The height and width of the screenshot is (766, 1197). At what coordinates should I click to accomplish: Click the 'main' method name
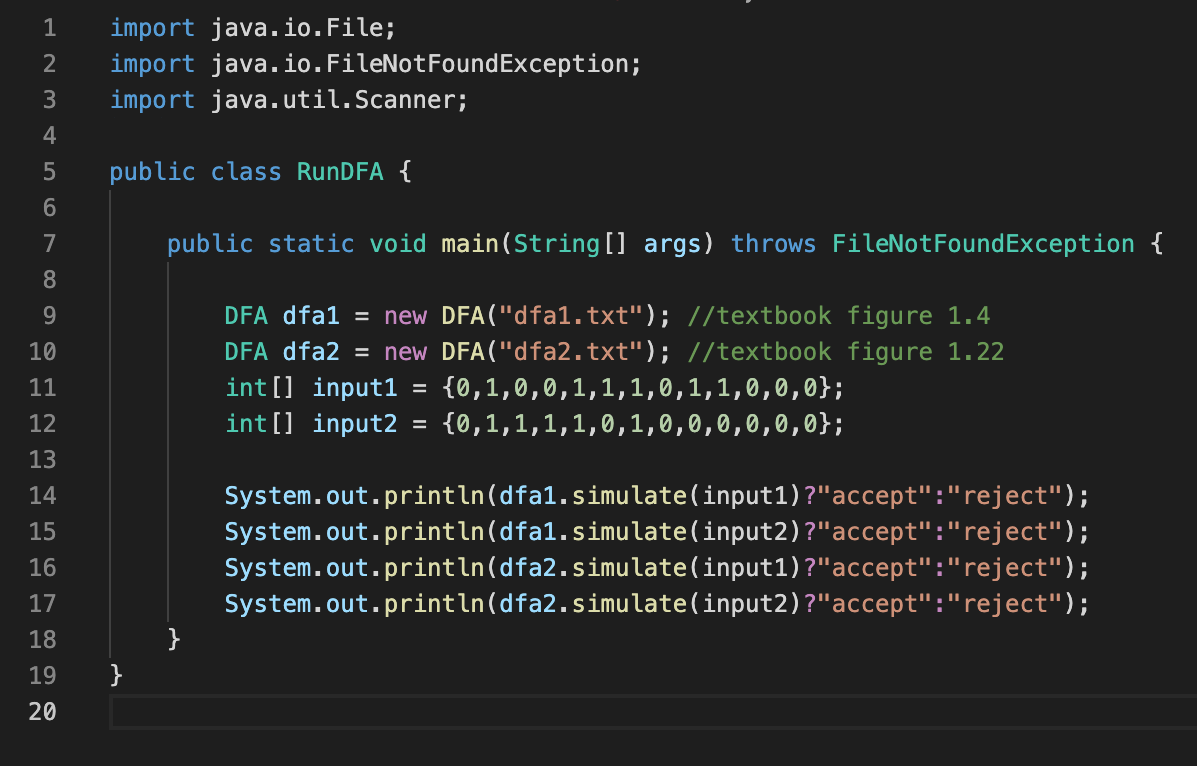pyautogui.click(x=470, y=244)
